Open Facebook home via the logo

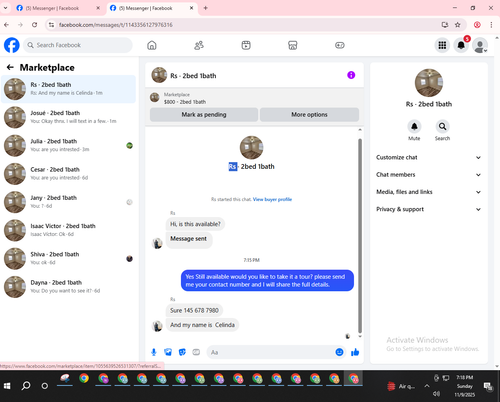pyautogui.click(x=12, y=45)
